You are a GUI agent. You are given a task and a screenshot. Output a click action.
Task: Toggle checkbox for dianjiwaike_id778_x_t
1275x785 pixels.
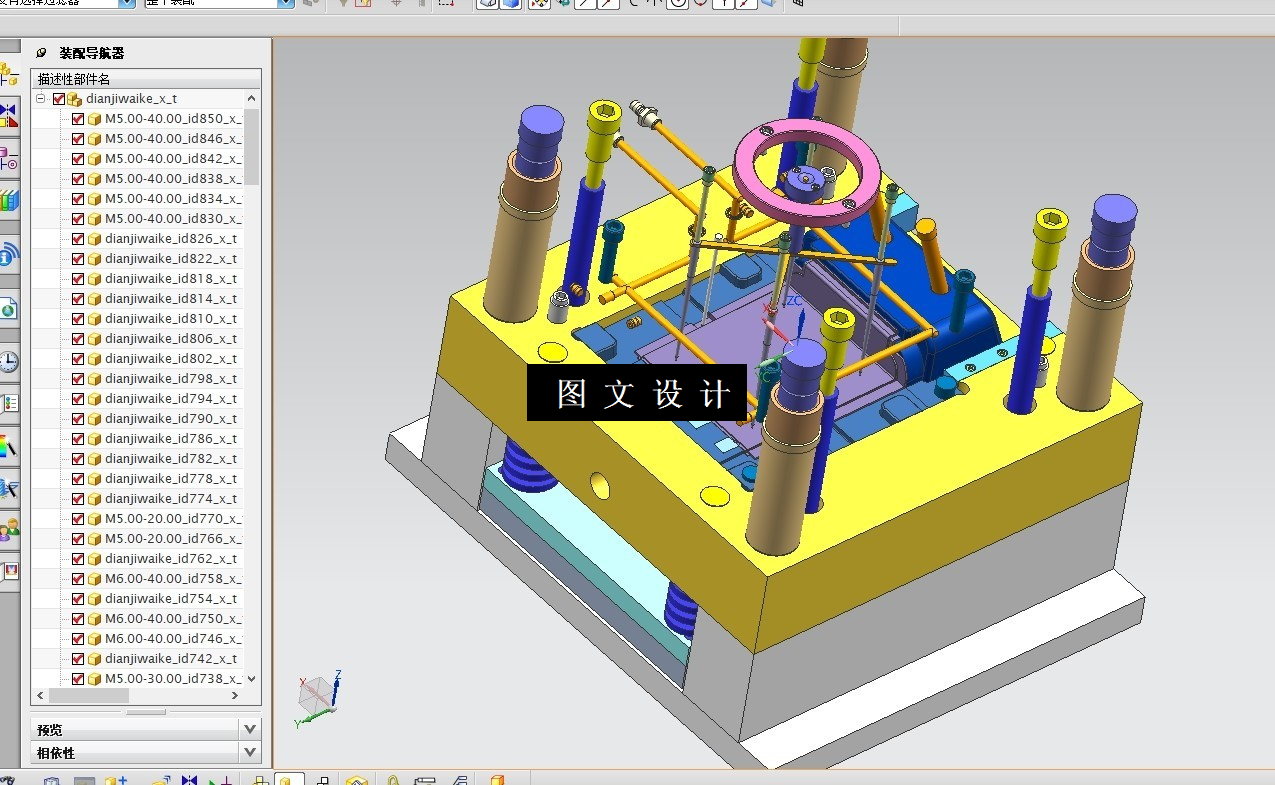(78, 479)
